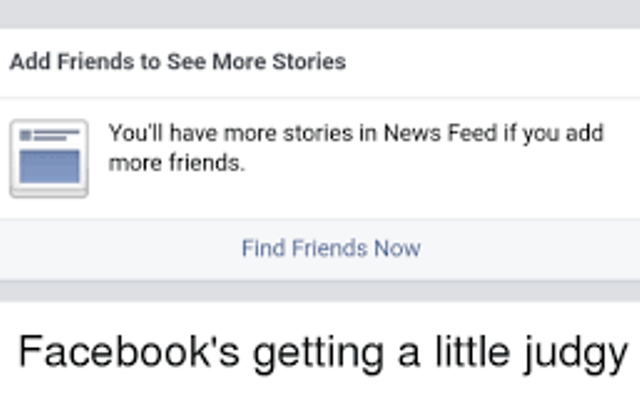Viewport: 640px width, 393px height.
Task: Click the 'more friends.' second description line
Action: (x=177, y=163)
